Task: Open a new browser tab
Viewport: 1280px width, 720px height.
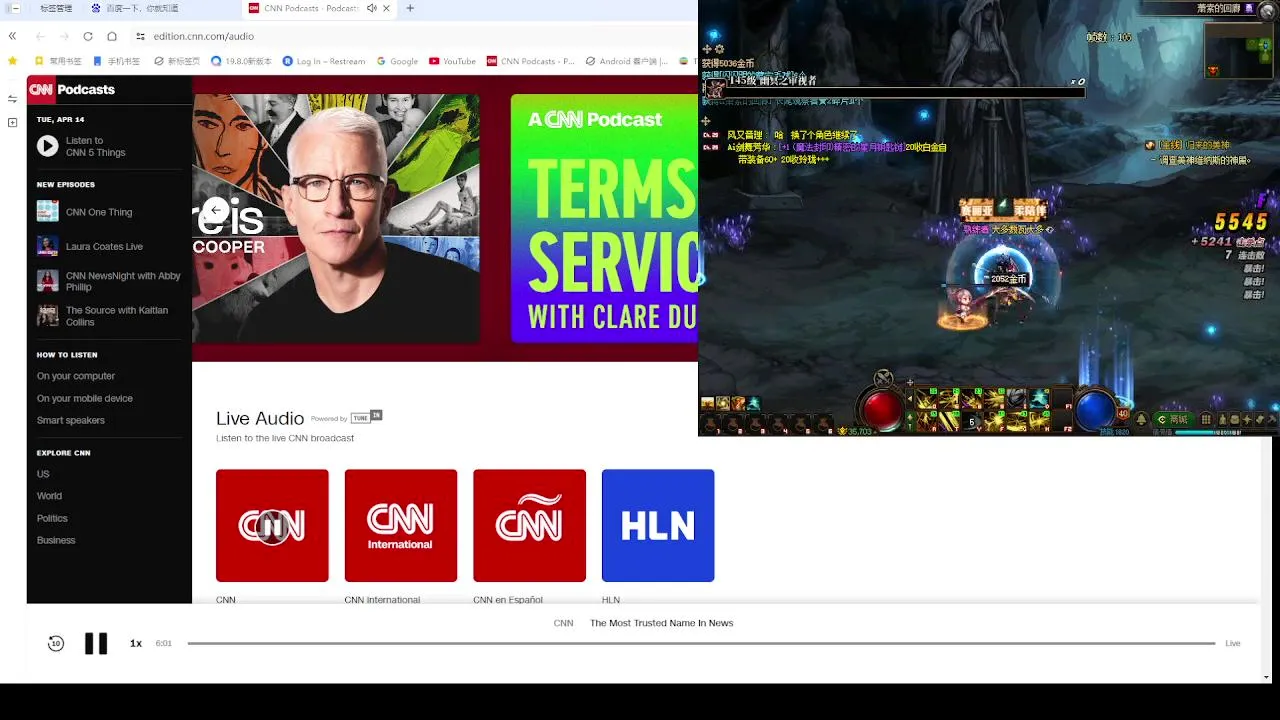Action: [x=410, y=8]
